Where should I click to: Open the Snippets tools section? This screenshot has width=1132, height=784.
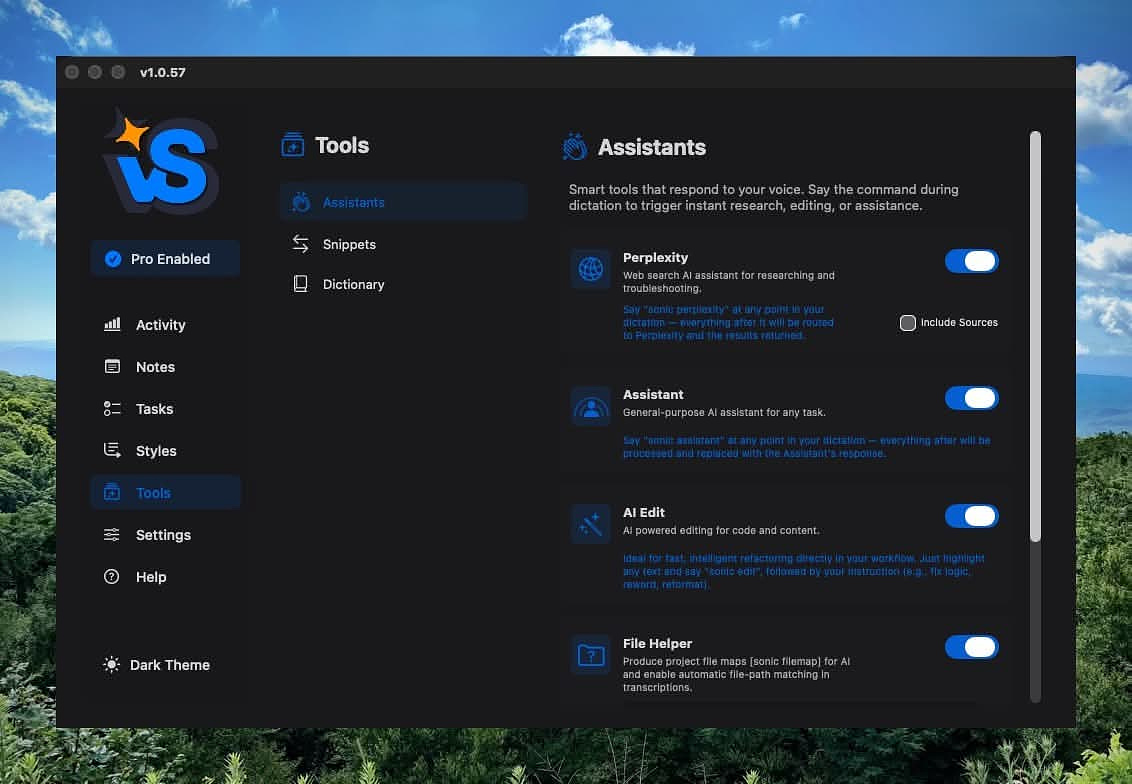(349, 244)
